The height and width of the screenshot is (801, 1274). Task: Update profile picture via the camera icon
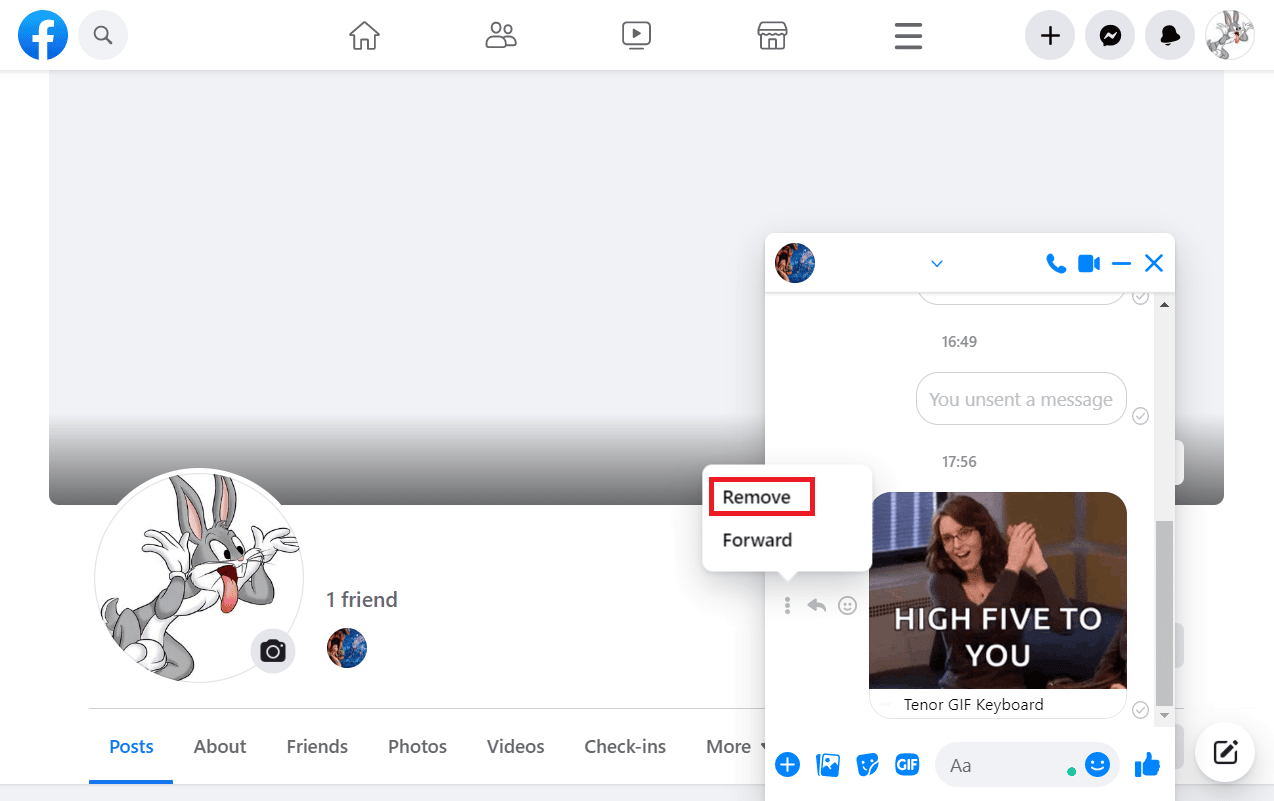pyautogui.click(x=273, y=651)
